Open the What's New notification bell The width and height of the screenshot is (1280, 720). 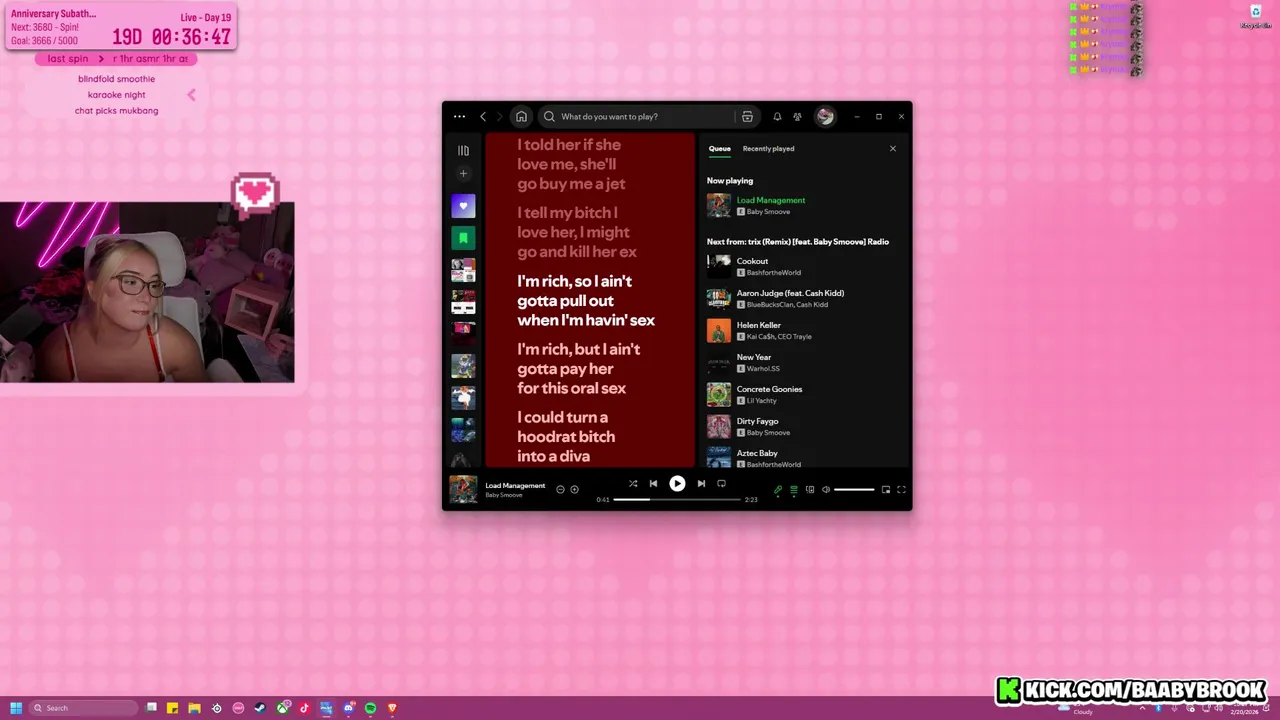click(x=777, y=117)
